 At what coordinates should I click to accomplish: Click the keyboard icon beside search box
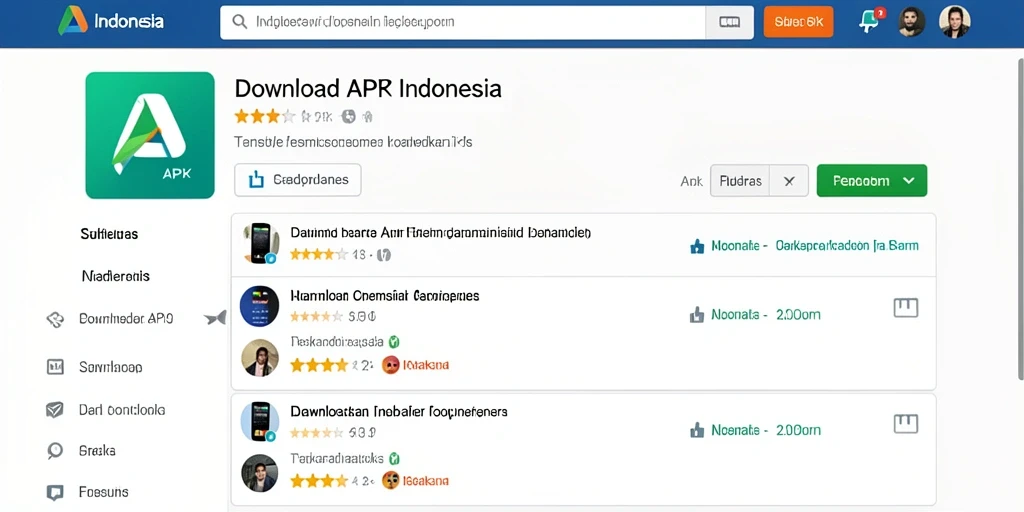pyautogui.click(x=729, y=22)
